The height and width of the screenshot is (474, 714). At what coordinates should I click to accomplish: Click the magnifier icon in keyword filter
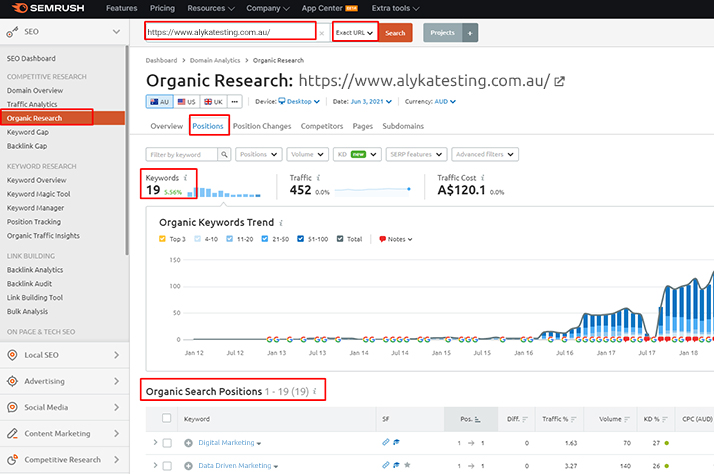point(224,154)
